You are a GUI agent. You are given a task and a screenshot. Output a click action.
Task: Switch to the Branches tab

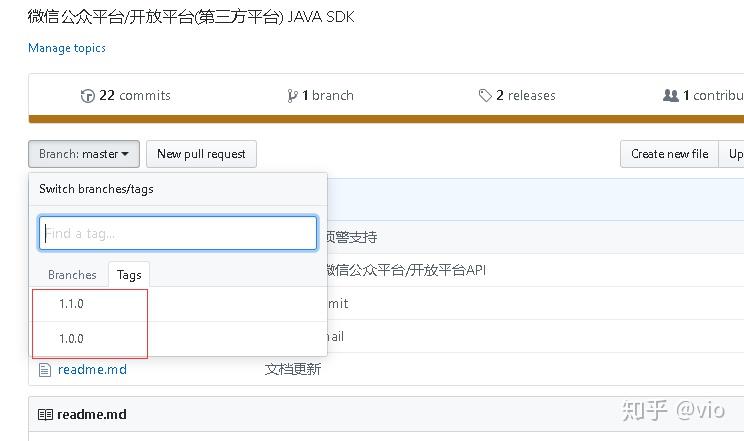click(72, 275)
